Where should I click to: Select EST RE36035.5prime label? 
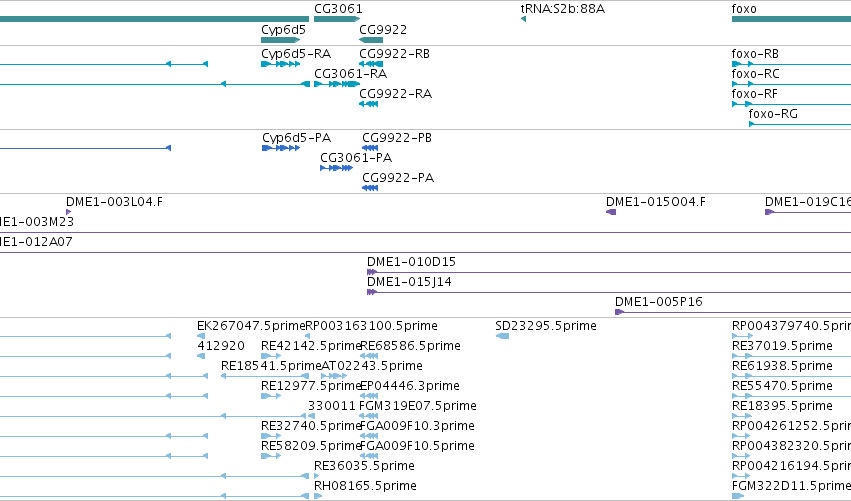point(364,466)
